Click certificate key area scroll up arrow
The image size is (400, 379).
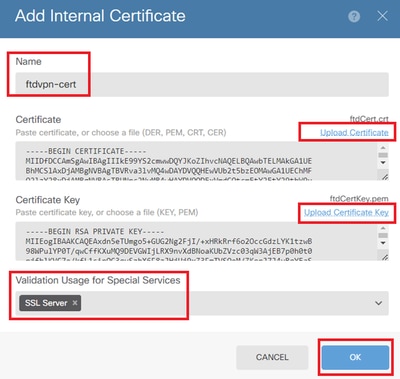(x=383, y=228)
